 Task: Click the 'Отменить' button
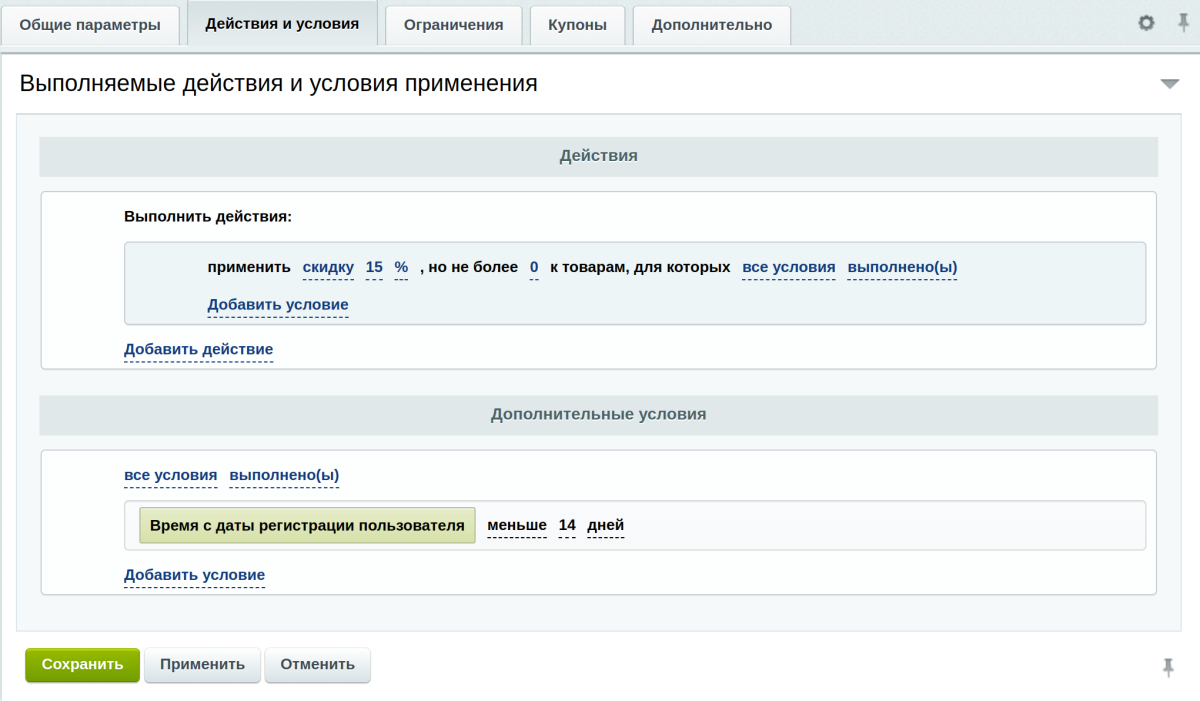pos(317,664)
